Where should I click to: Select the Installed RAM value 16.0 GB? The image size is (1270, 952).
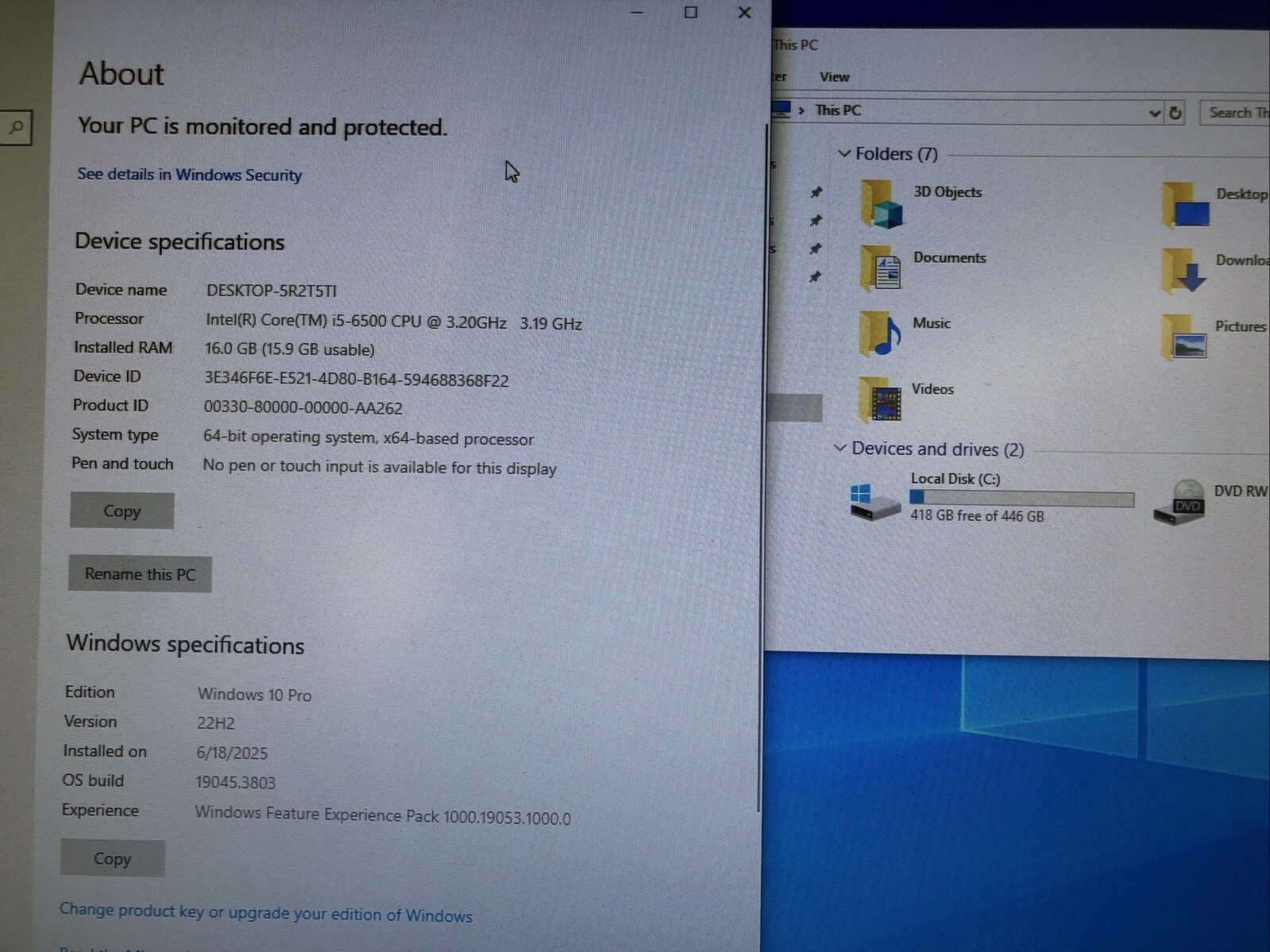pyautogui.click(x=289, y=349)
